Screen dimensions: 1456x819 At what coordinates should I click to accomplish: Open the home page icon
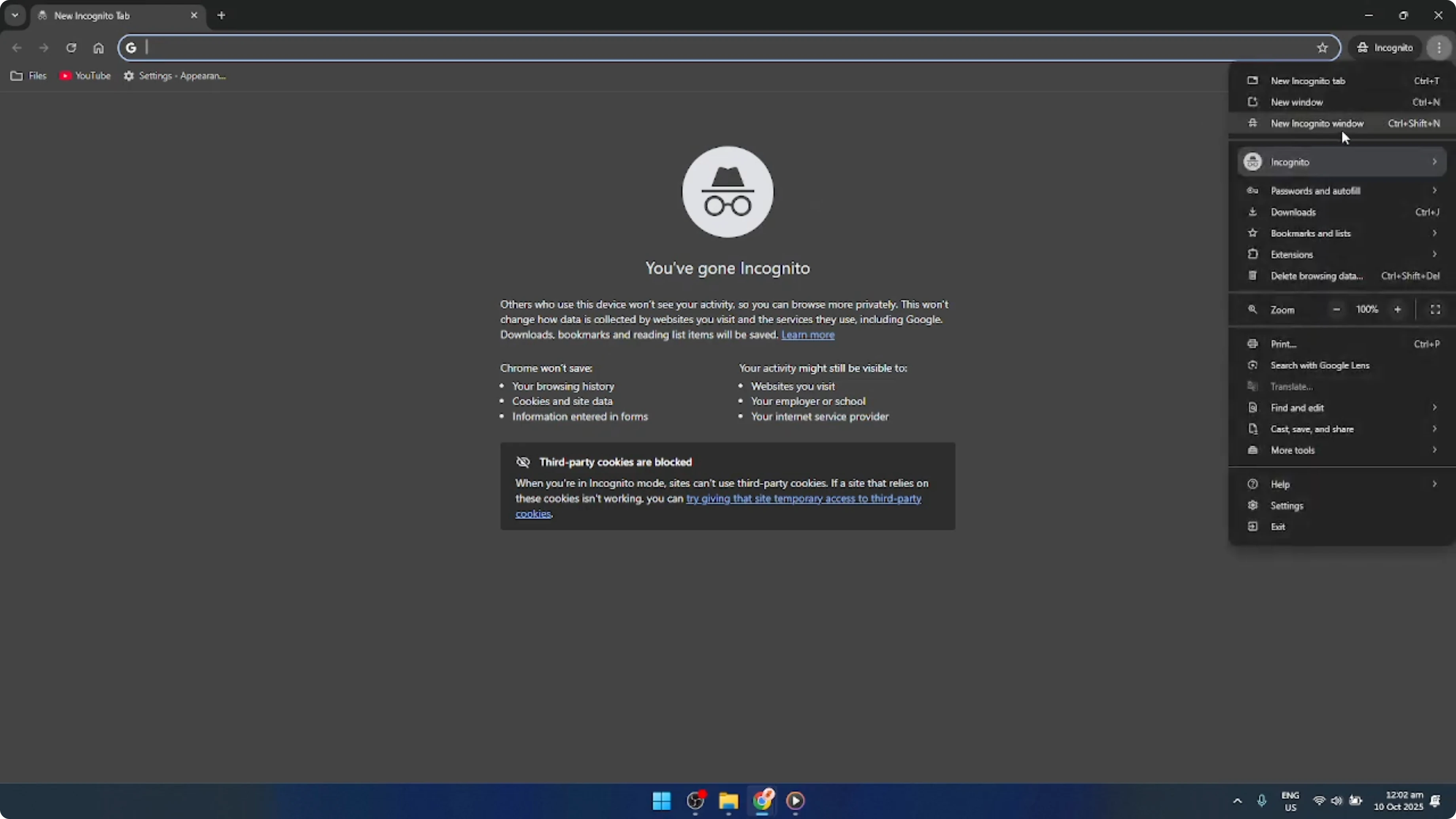pyautogui.click(x=99, y=47)
